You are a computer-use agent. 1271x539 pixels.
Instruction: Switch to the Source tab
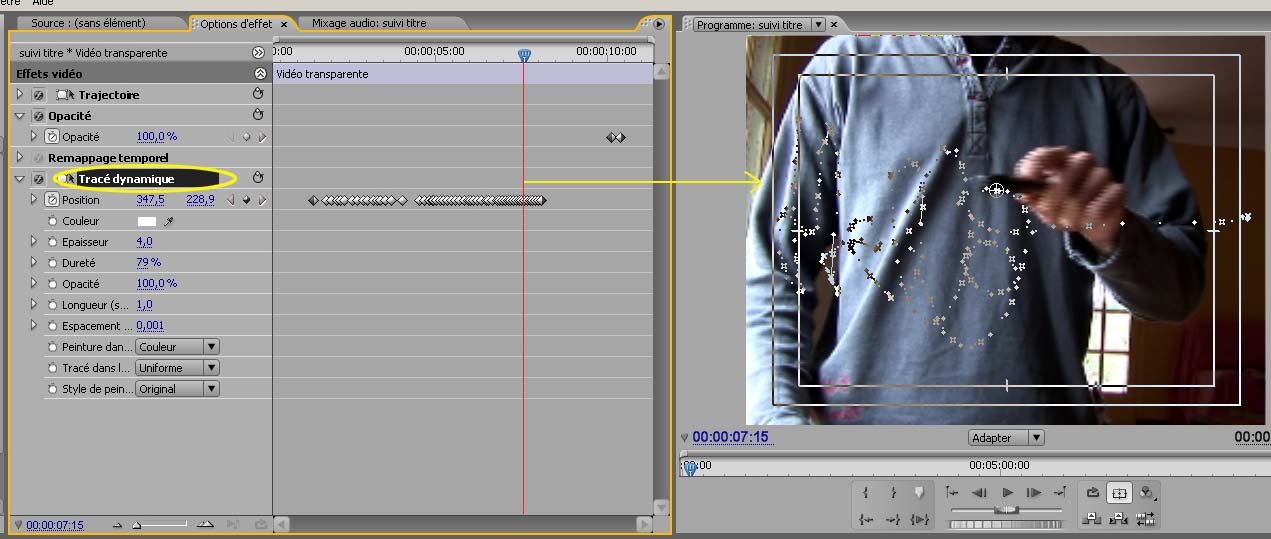88,23
